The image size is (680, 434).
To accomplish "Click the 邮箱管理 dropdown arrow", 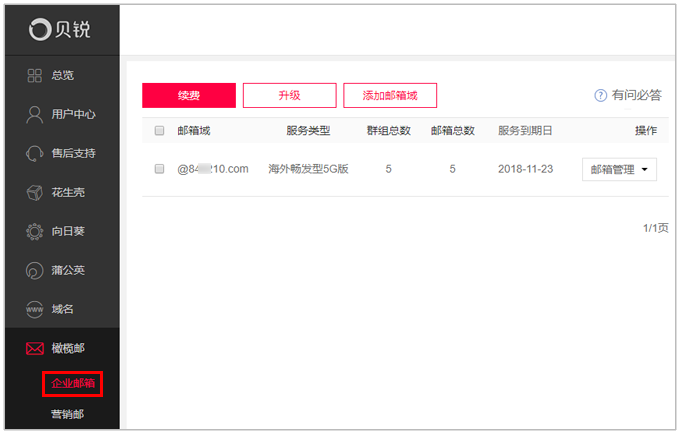I will click(644, 170).
